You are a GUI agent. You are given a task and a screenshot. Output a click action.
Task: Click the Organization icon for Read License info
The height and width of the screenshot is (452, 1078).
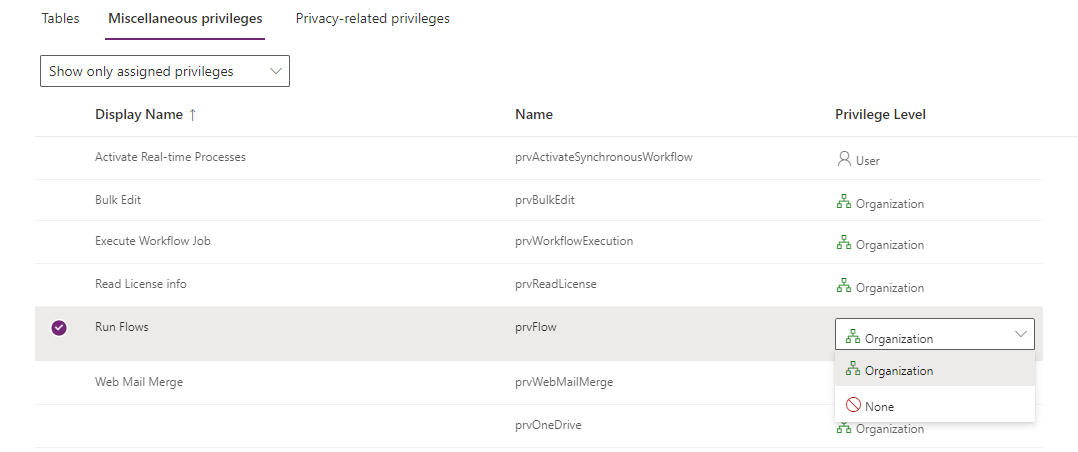point(844,286)
